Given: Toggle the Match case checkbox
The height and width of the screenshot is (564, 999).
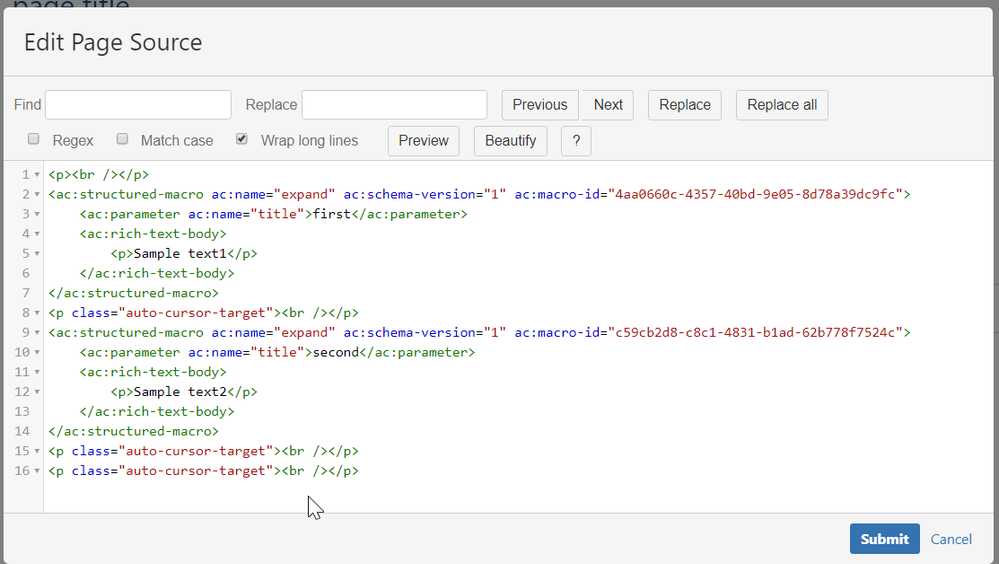Looking at the screenshot, I should 122,139.
